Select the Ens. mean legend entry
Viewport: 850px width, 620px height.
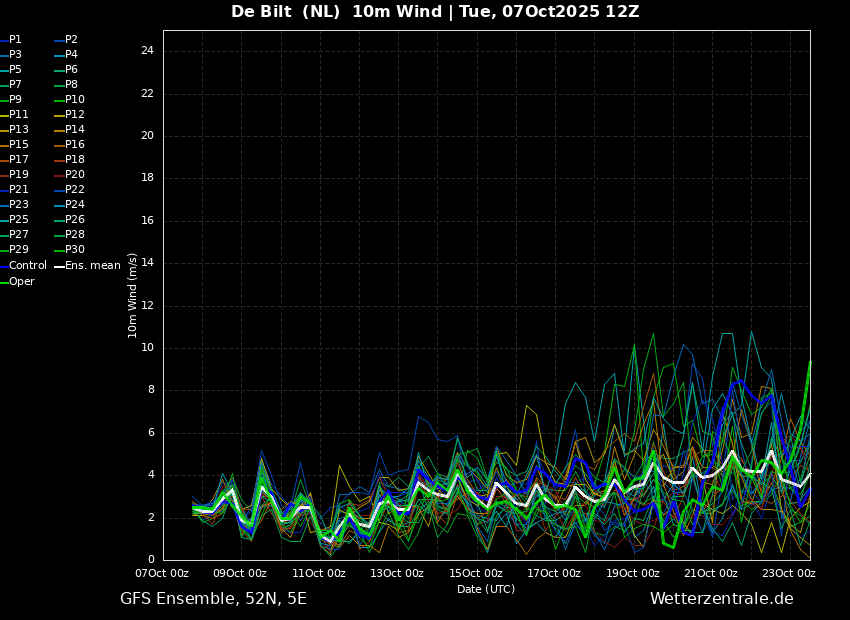(x=87, y=266)
